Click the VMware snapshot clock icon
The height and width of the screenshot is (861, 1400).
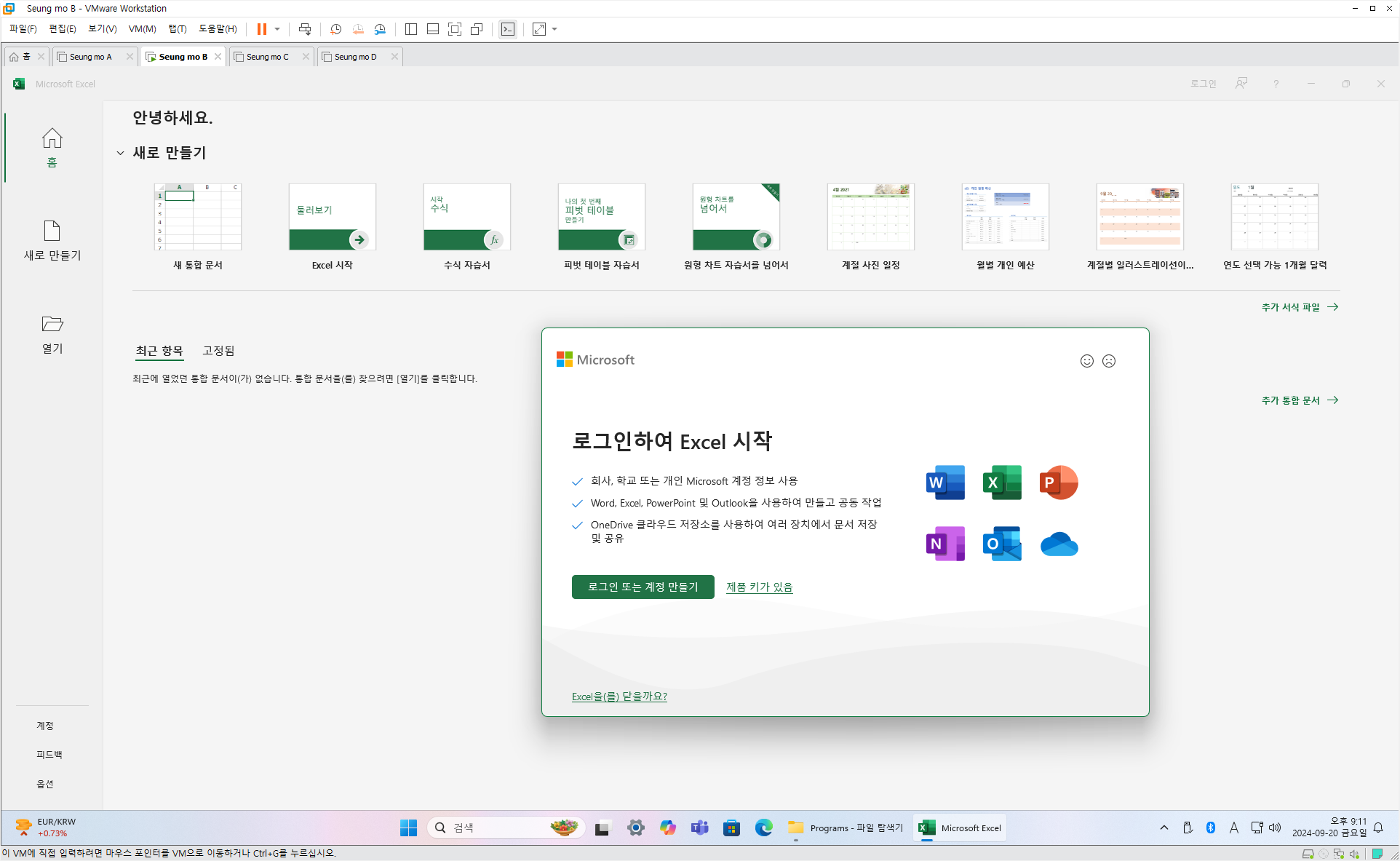335,29
